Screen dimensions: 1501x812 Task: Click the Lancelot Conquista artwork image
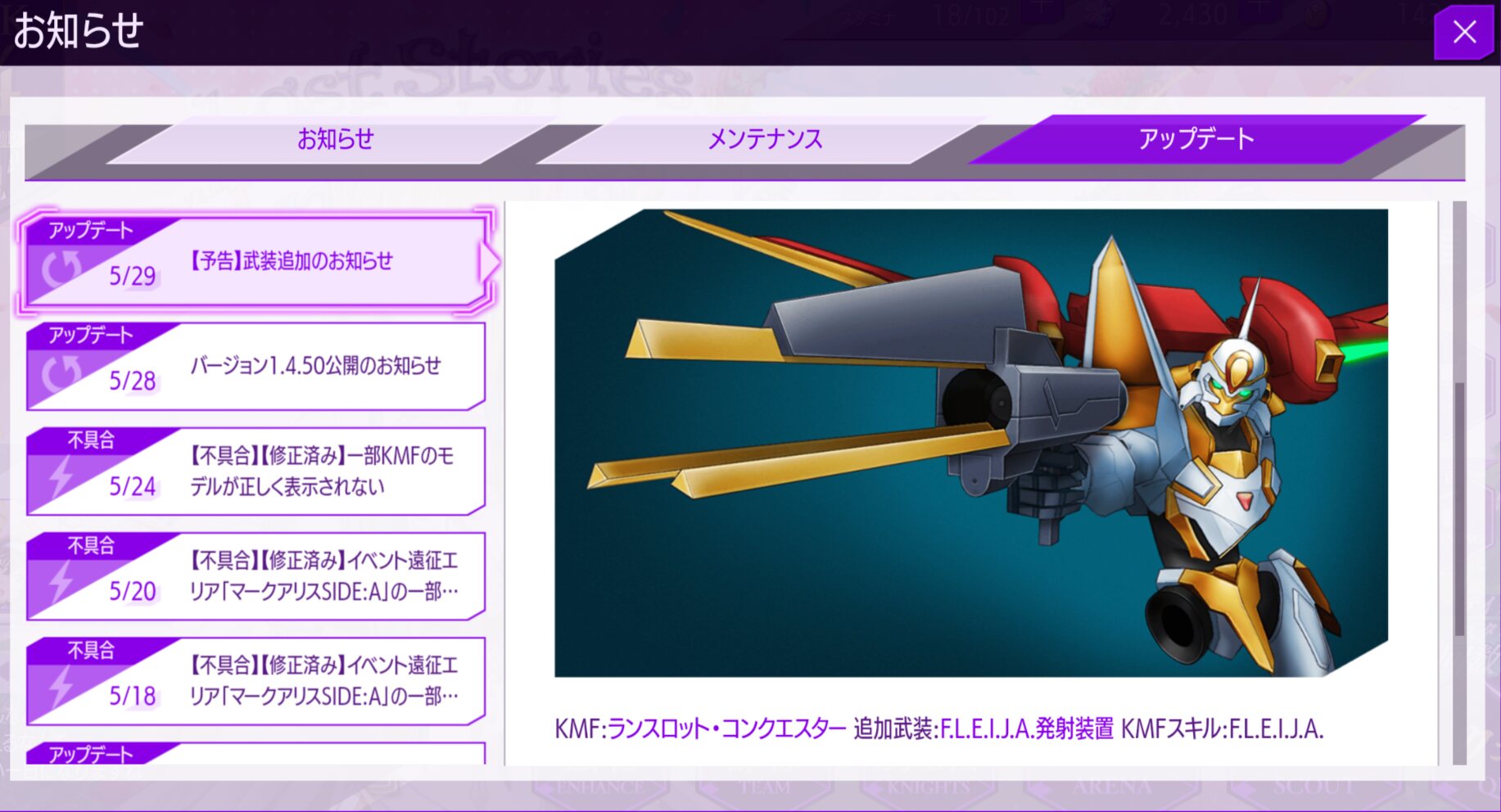(970, 443)
